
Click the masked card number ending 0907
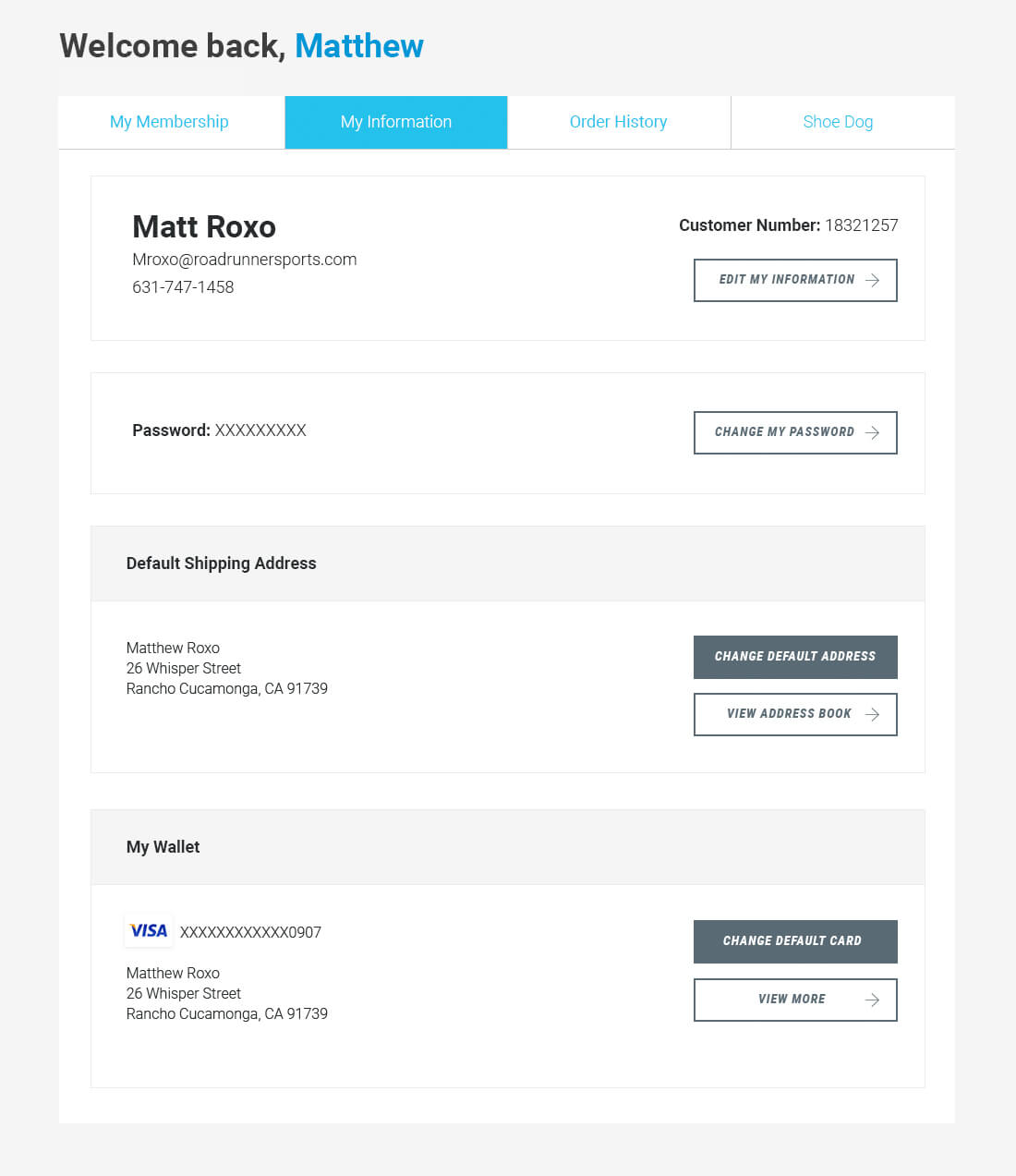click(250, 932)
